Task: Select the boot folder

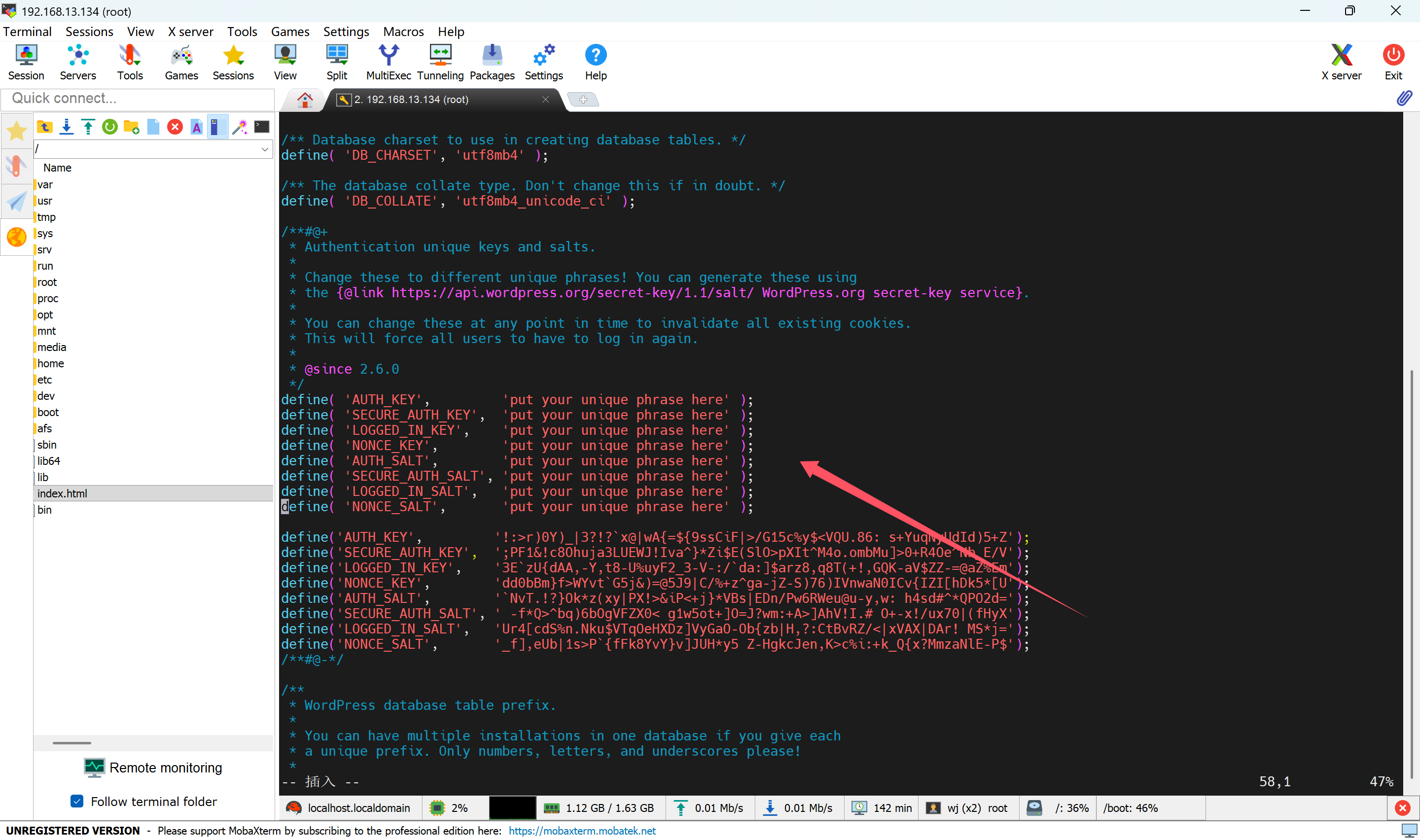Action: (x=47, y=412)
